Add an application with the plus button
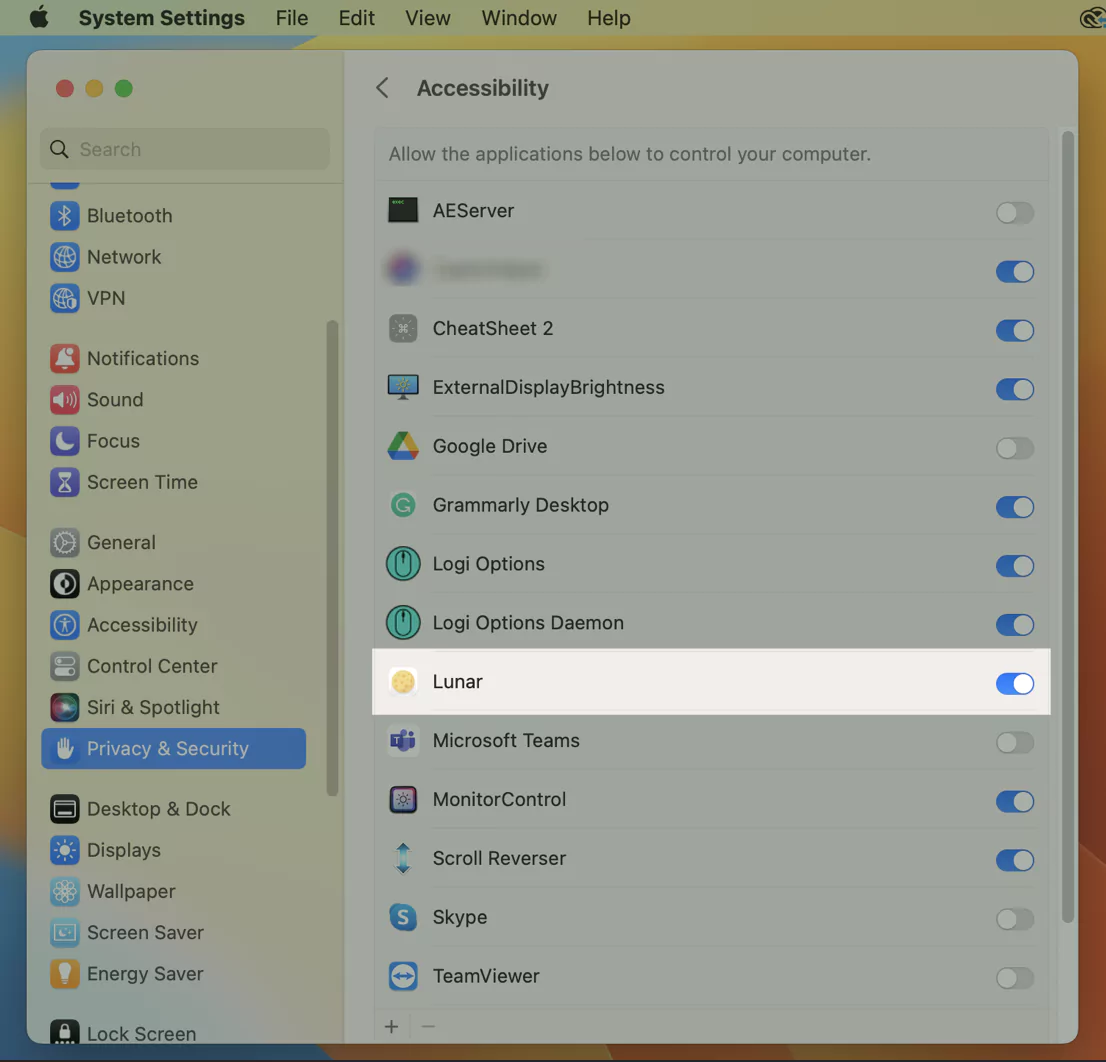1106x1062 pixels. tap(391, 1026)
